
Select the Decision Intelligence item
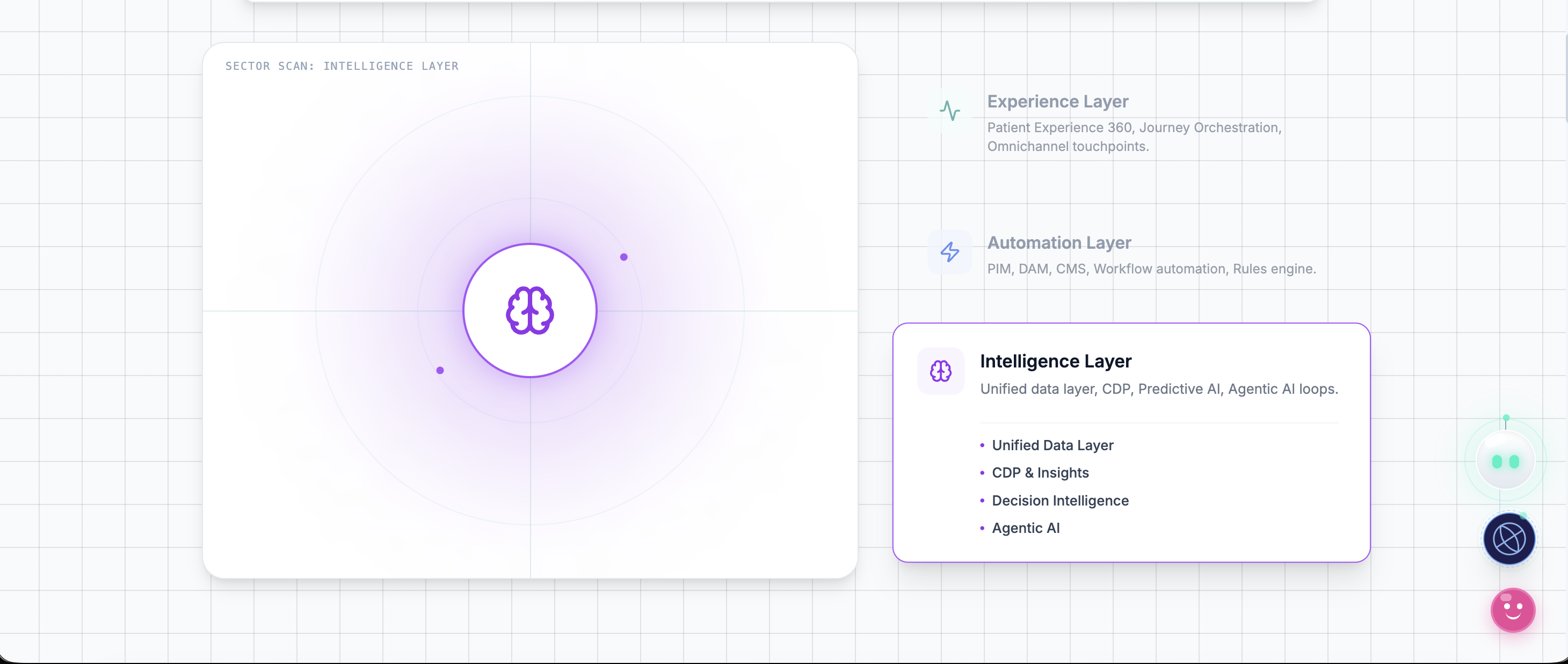[x=1059, y=501]
